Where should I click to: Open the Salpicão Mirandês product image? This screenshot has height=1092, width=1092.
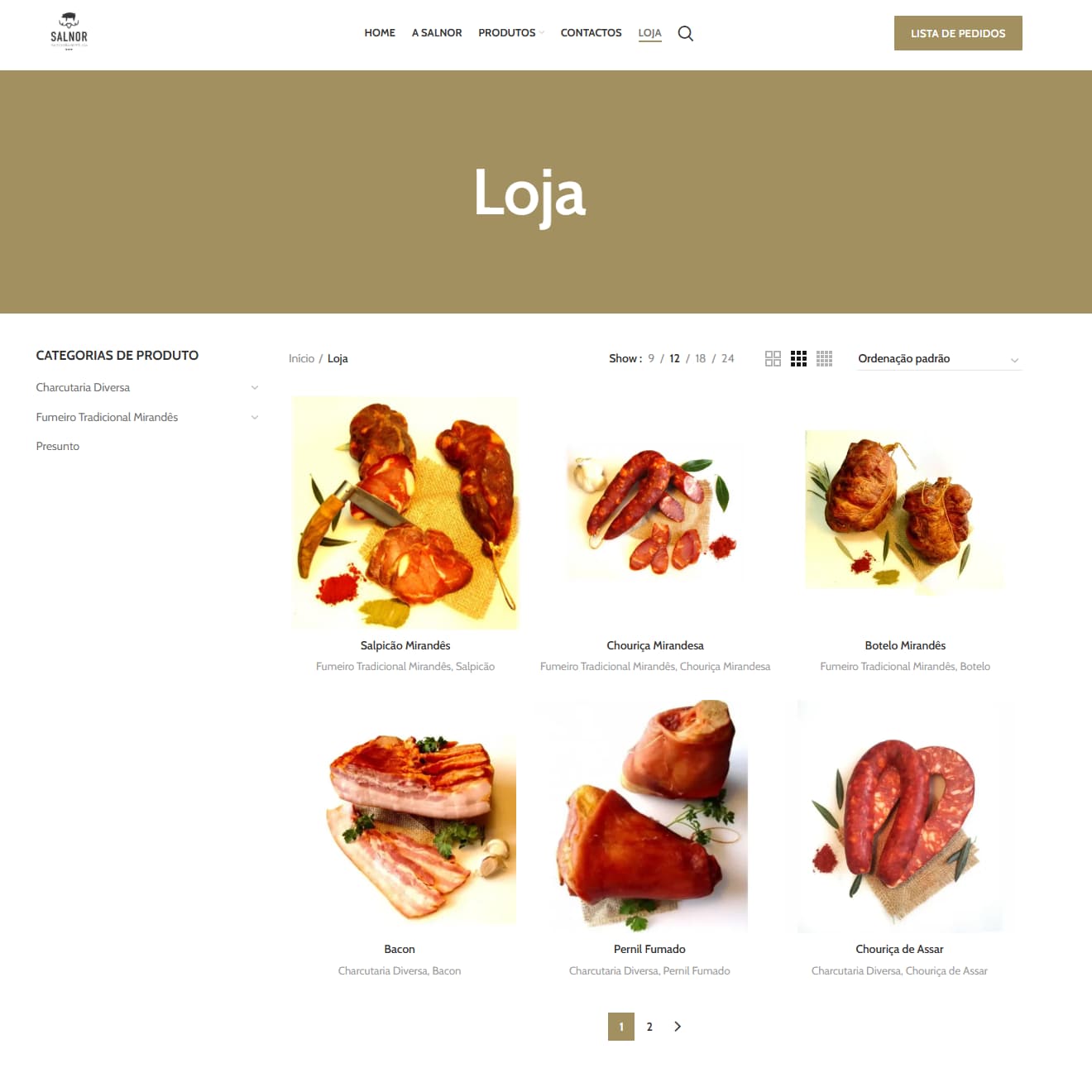point(405,513)
